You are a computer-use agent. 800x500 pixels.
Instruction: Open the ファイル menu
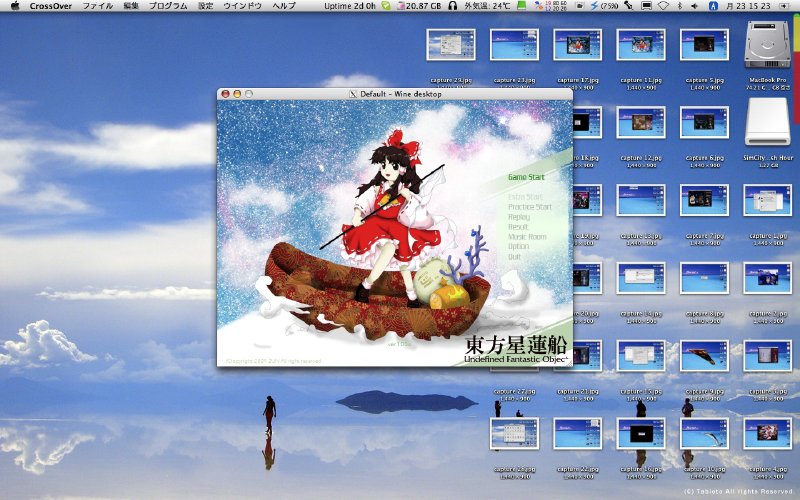[x=98, y=6]
